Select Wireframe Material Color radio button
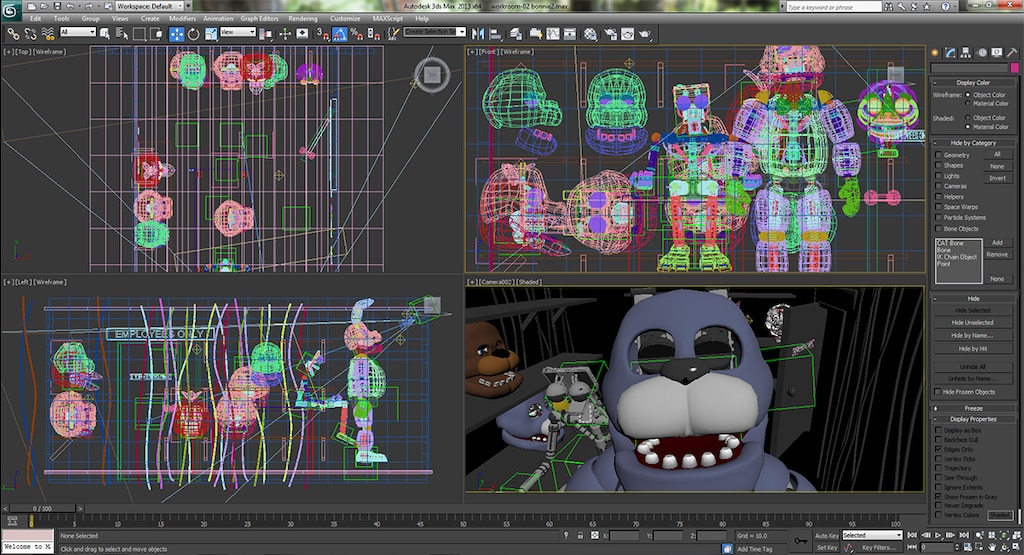Image resolution: width=1024 pixels, height=555 pixels. click(967, 104)
